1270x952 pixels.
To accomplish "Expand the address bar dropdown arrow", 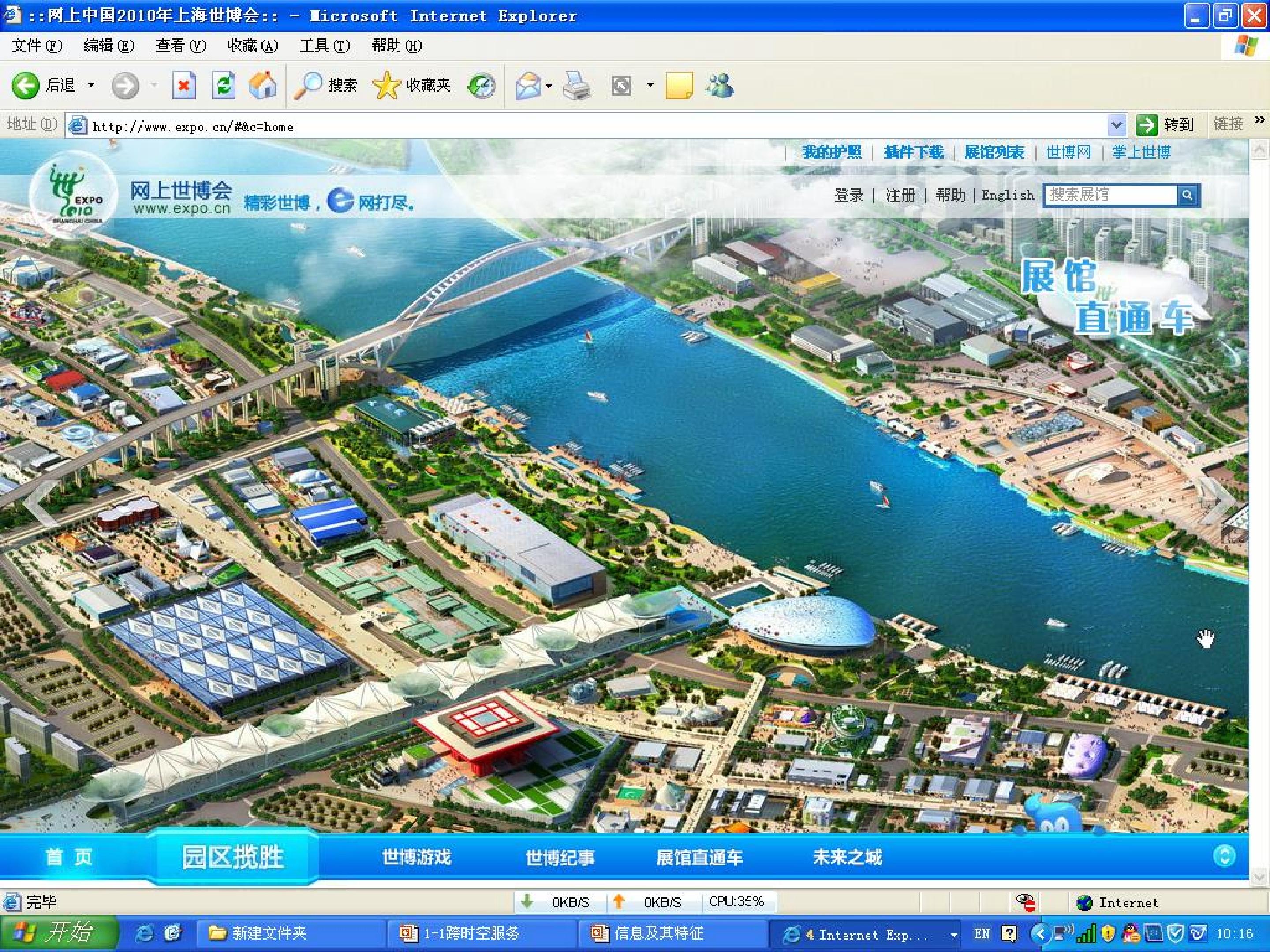I will (x=1116, y=125).
